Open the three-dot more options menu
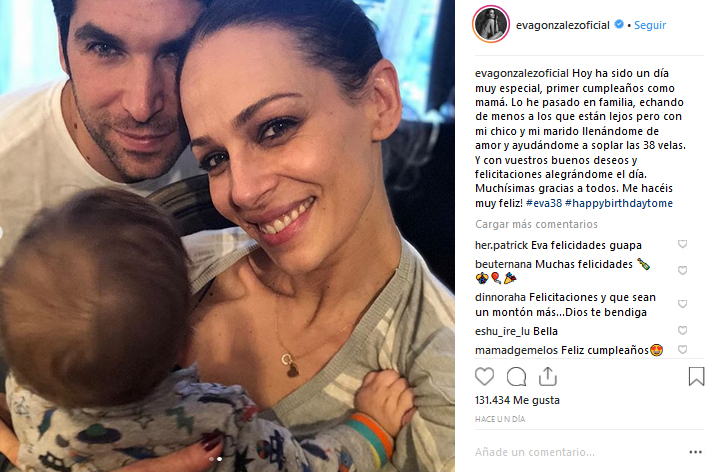The width and height of the screenshot is (706, 472). click(x=695, y=452)
